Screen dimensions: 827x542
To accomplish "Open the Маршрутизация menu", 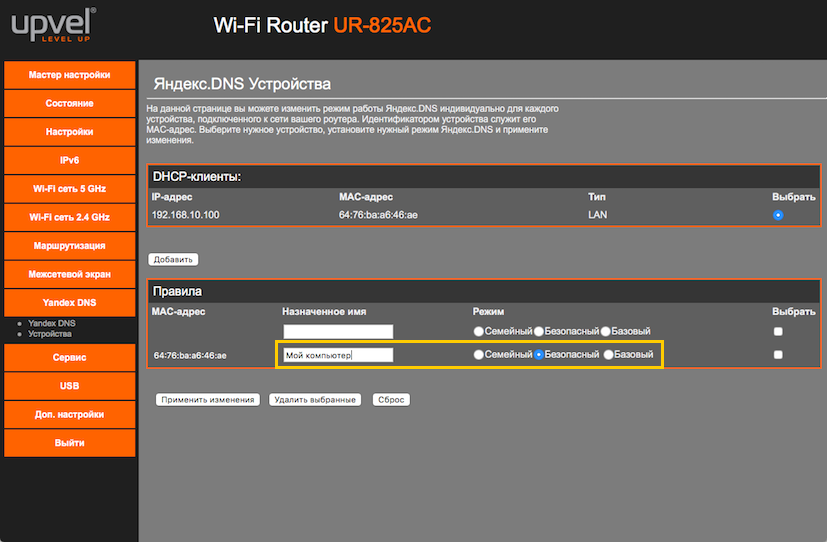I will [70, 245].
